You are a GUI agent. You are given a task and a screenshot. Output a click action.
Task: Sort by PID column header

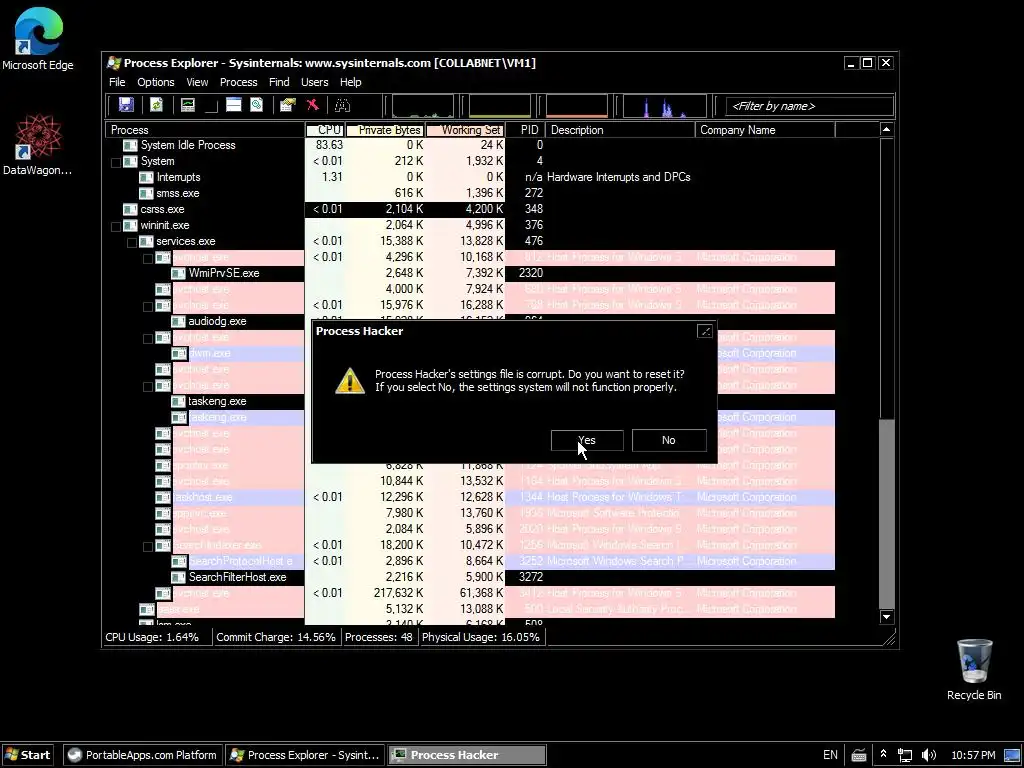[x=526, y=130]
